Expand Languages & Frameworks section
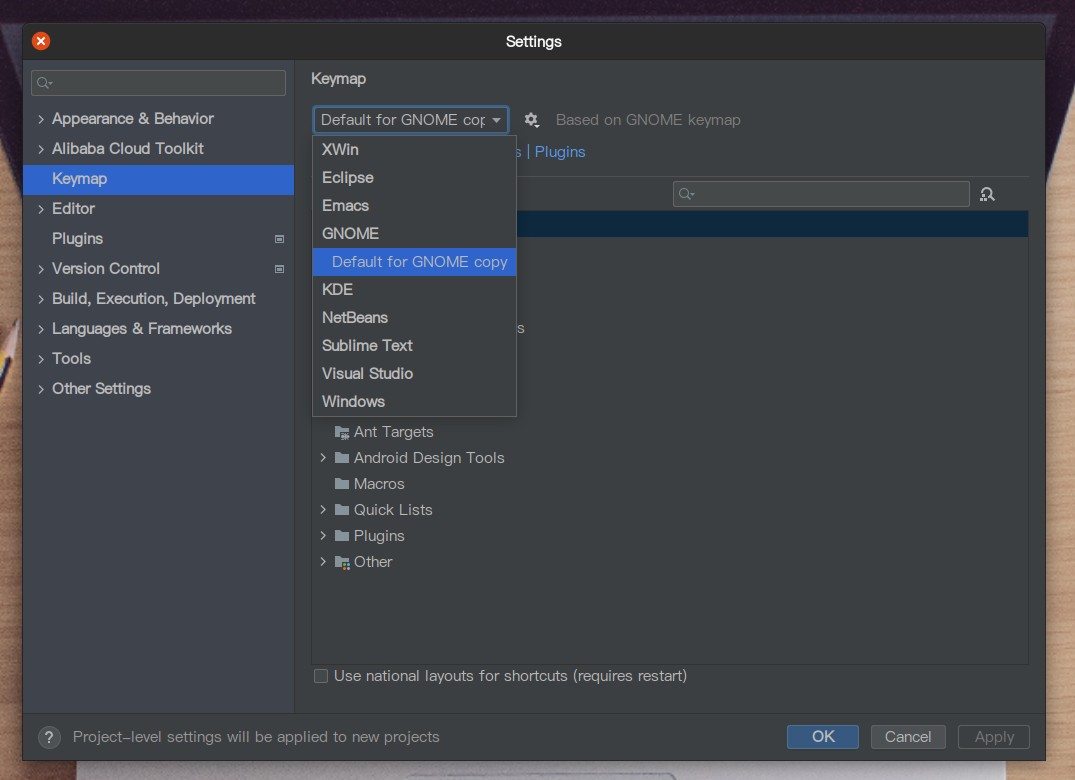 41,330
